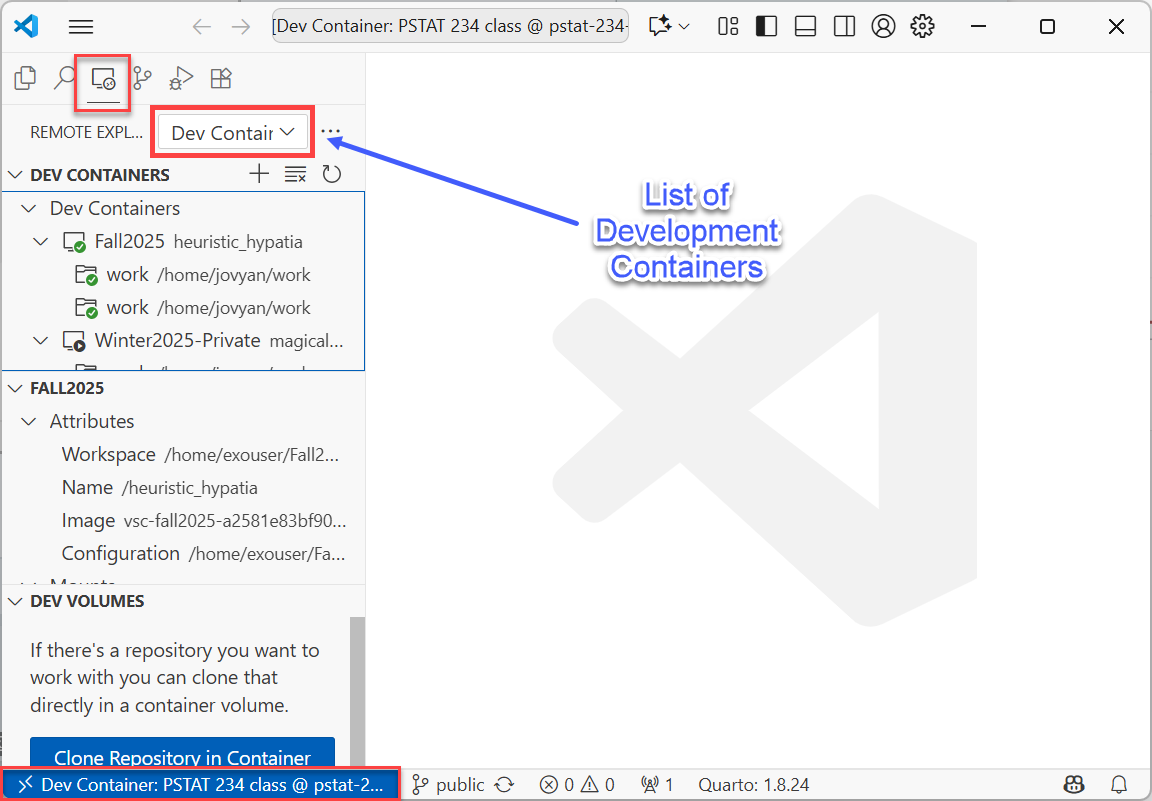Collapse the Fall2025 heuristic_hypatia container node
1152x801 pixels.
click(41, 241)
